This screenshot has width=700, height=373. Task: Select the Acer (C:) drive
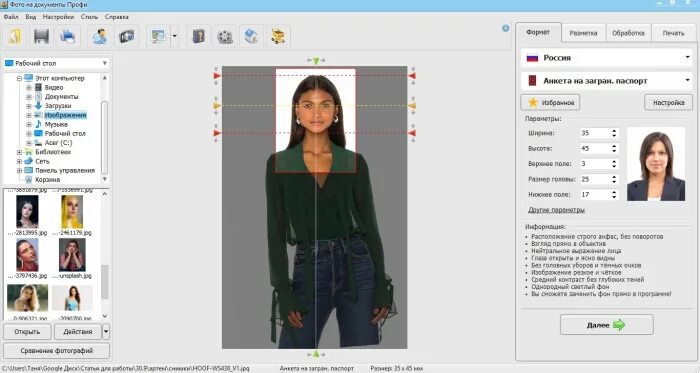pos(58,143)
